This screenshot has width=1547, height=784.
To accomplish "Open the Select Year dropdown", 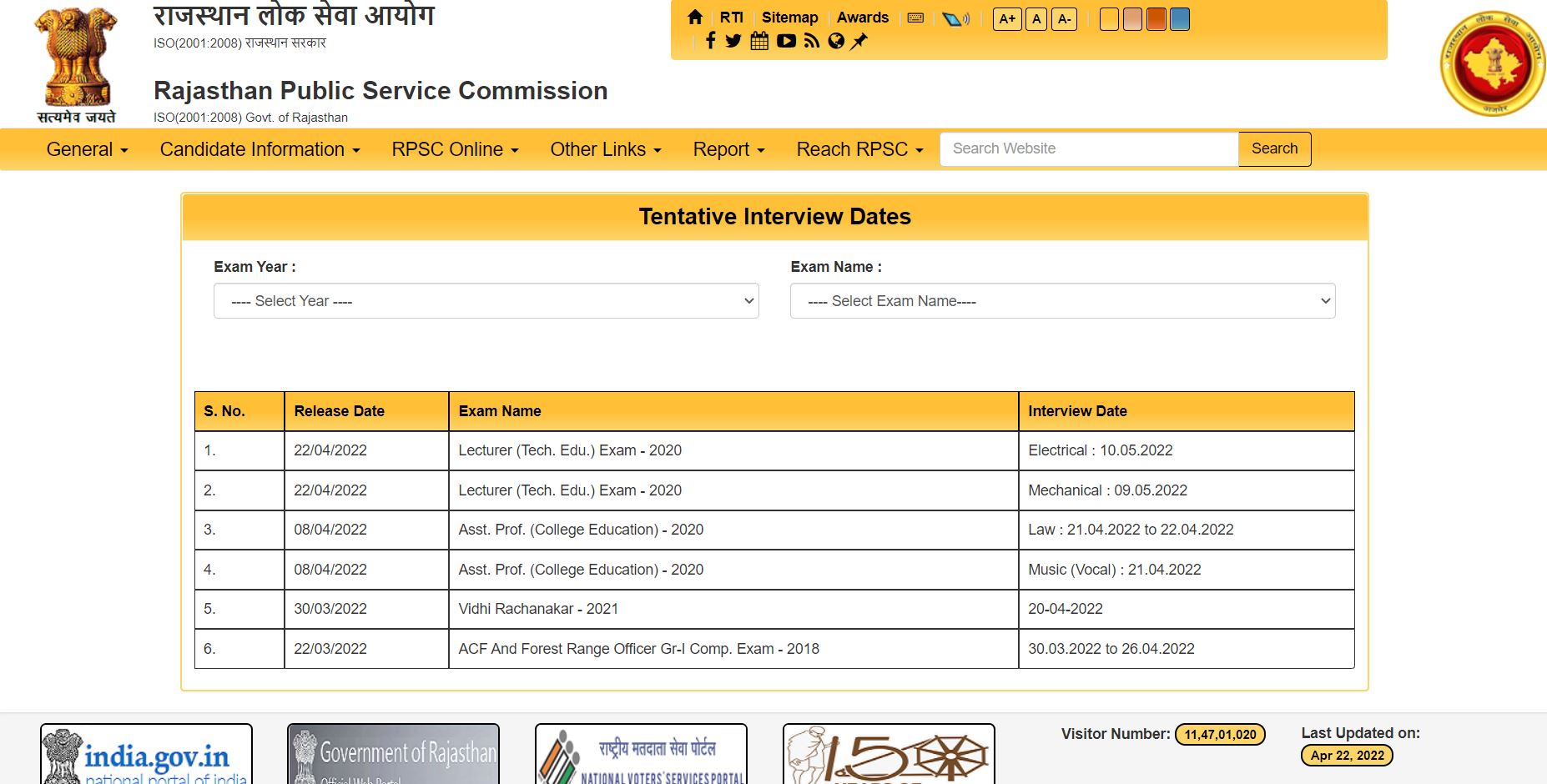I will point(486,301).
